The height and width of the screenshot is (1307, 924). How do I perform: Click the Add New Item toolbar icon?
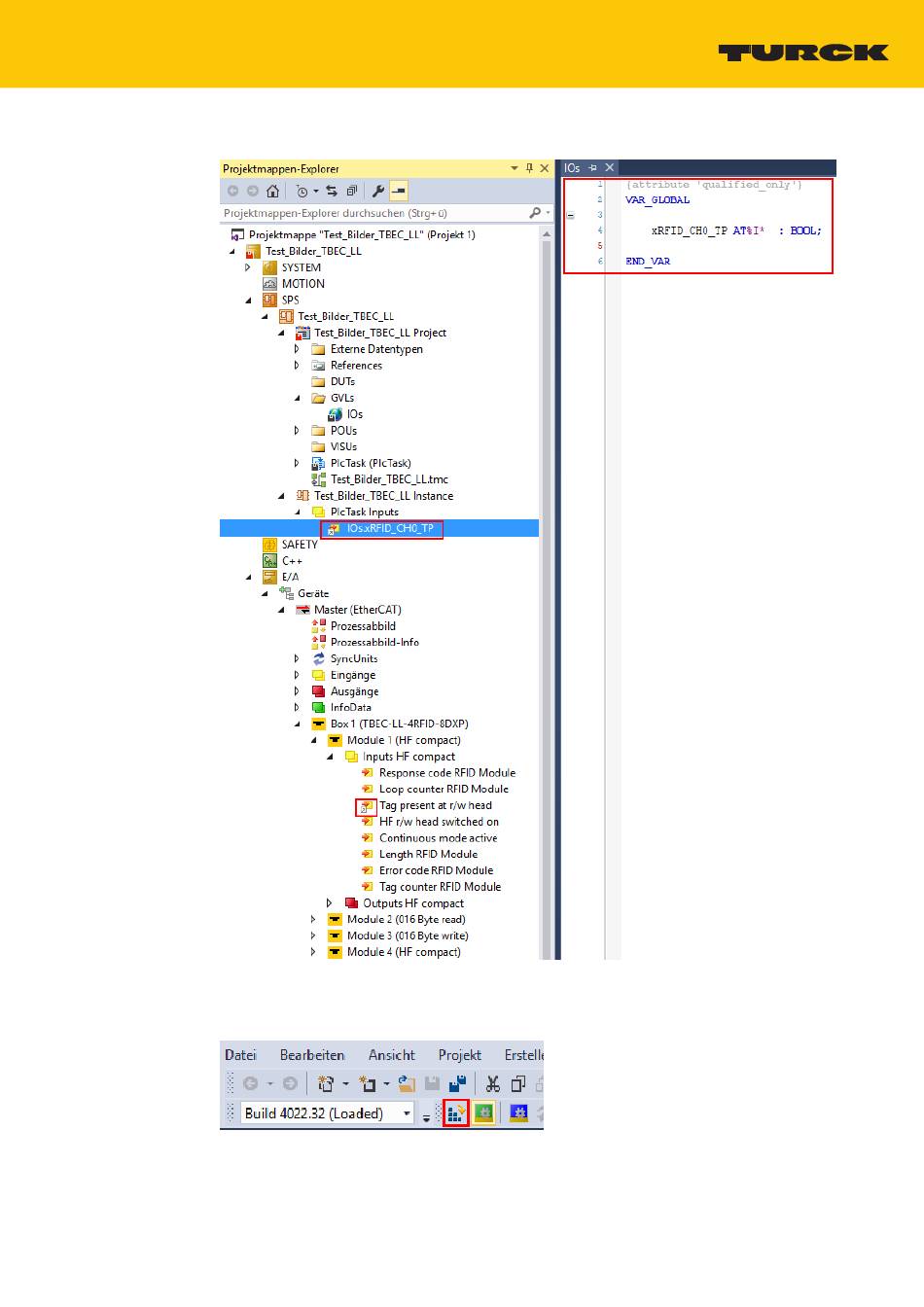tap(368, 1083)
